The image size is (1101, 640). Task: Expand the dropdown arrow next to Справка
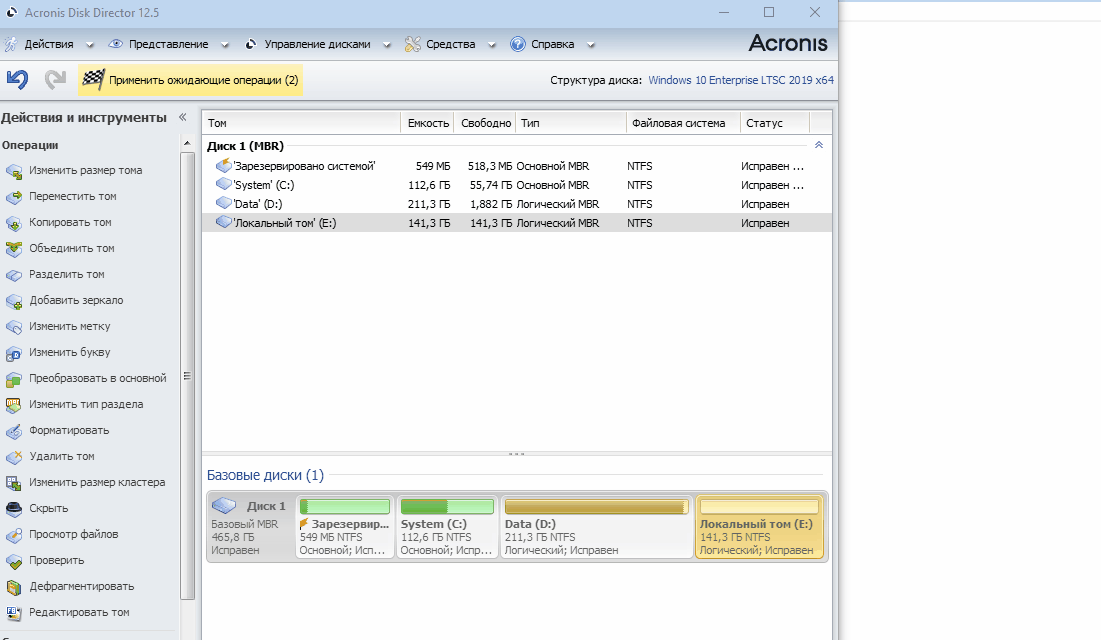click(591, 45)
